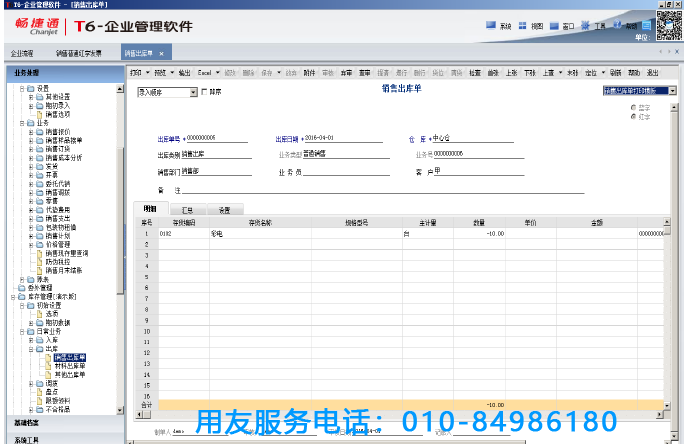Viewport: 686px width, 444px height.
Task: Click the 定位 toolbar button
Action: click(591, 73)
